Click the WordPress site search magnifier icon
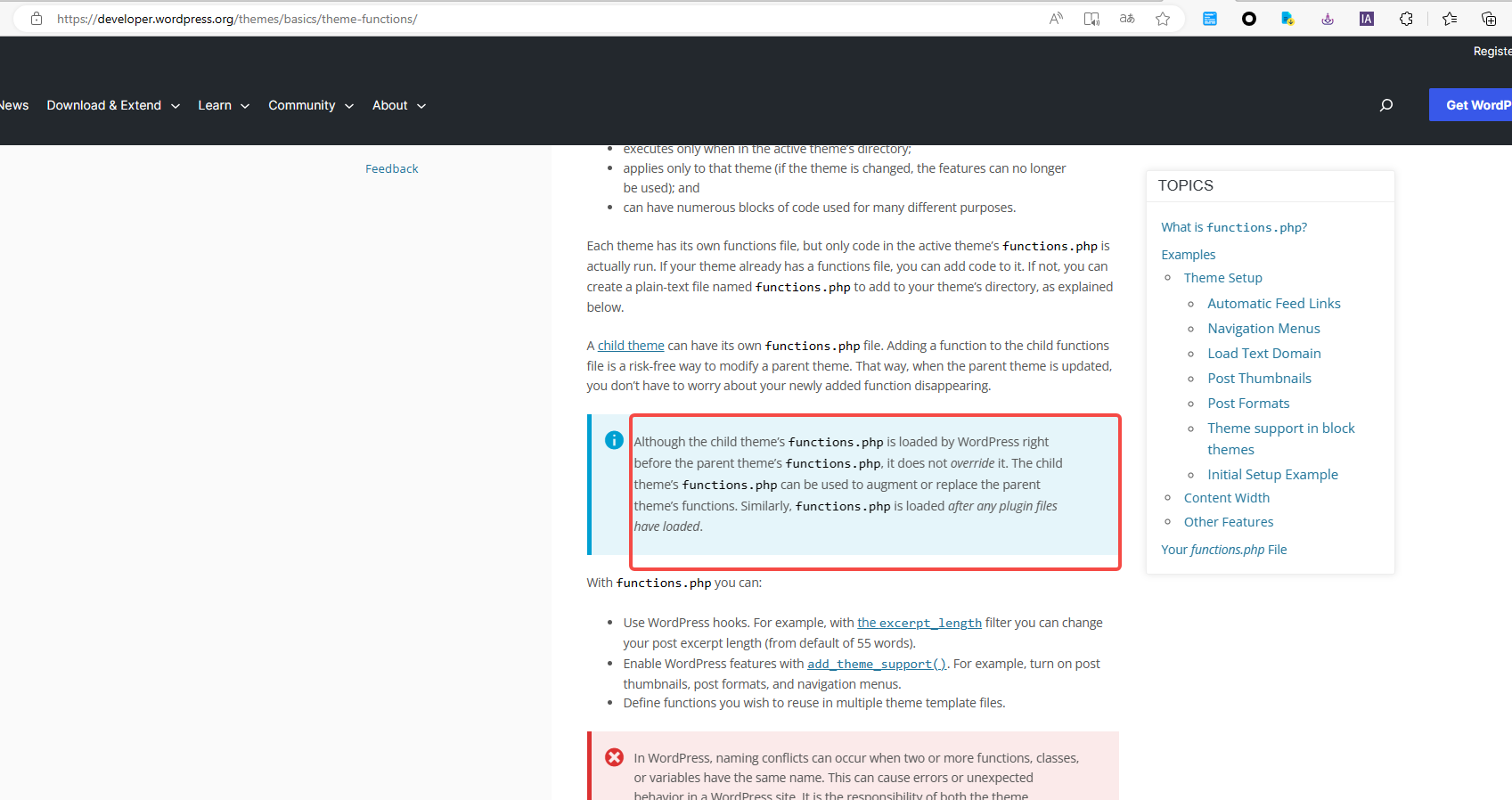 point(1386,105)
